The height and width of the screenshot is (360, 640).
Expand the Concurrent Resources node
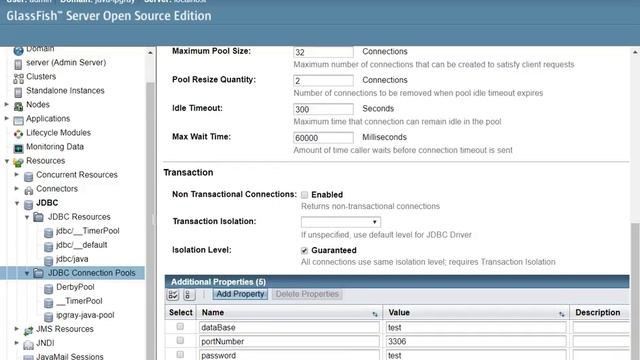pyautogui.click(x=17, y=174)
